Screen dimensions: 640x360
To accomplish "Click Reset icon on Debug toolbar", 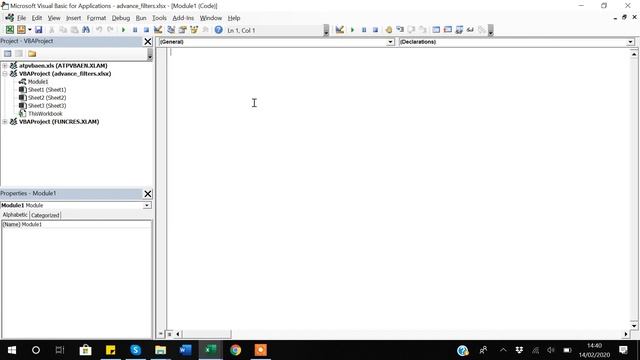I will [x=375, y=30].
